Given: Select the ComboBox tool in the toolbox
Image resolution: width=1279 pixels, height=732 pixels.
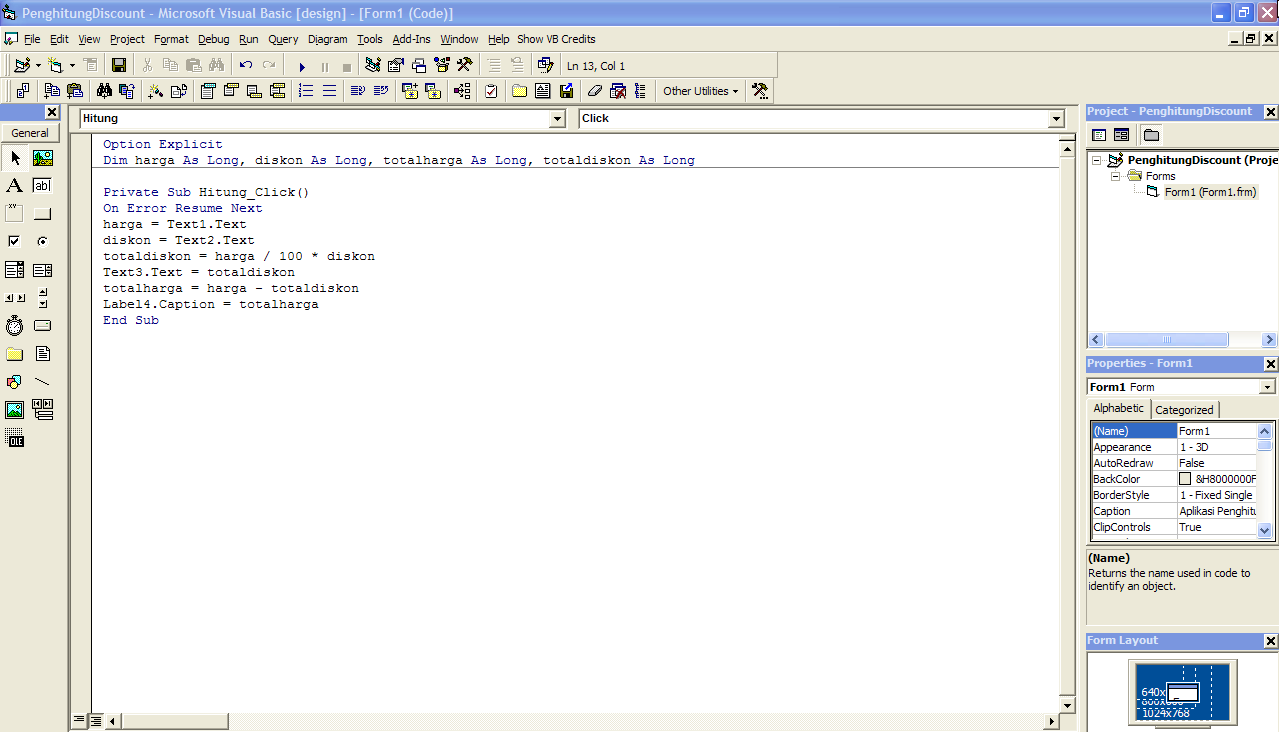Looking at the screenshot, I should point(15,269).
